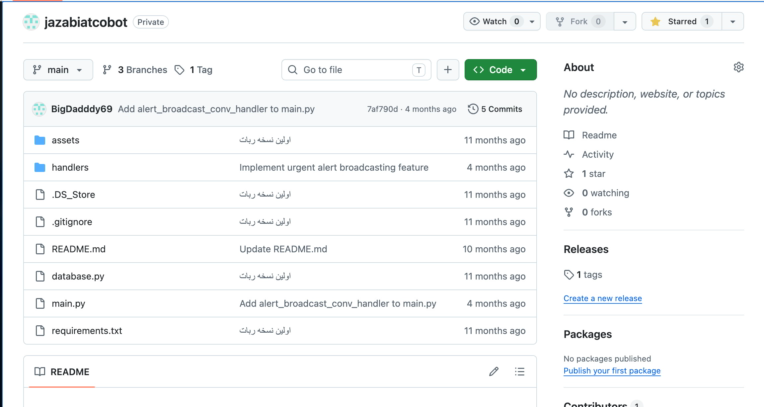Open the main.py file
The width and height of the screenshot is (764, 407).
click(68, 303)
